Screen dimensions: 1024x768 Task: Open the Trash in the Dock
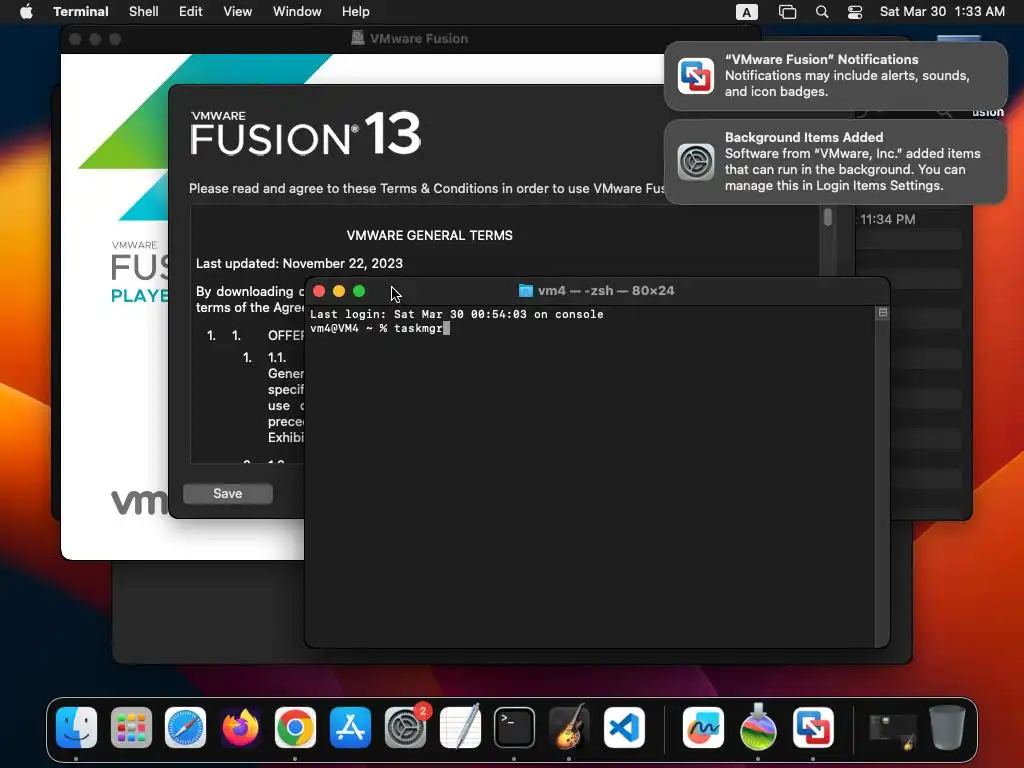pos(947,727)
